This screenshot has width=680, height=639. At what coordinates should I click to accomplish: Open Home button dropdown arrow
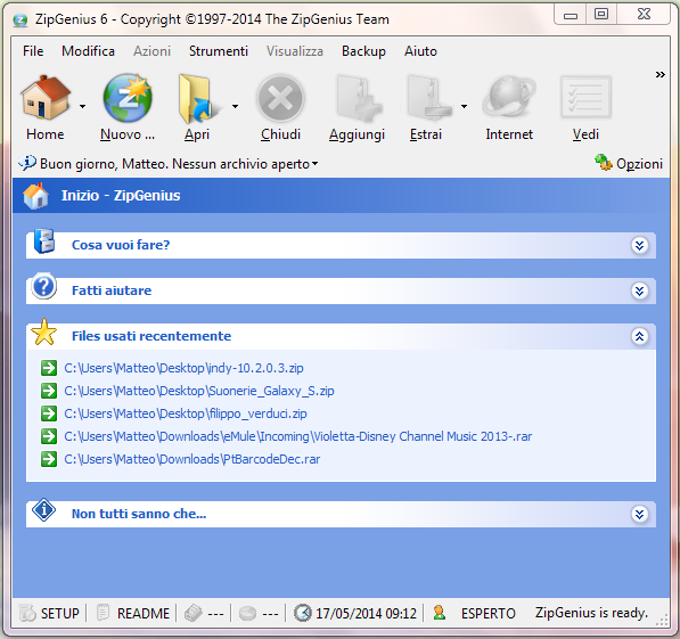[x=82, y=106]
